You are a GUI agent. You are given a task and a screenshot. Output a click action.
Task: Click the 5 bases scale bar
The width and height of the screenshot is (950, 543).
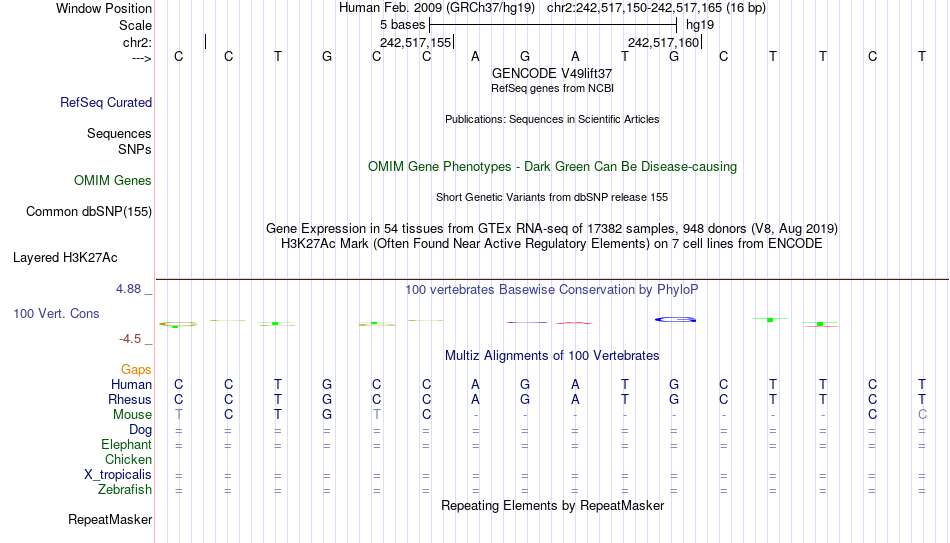(x=553, y=25)
